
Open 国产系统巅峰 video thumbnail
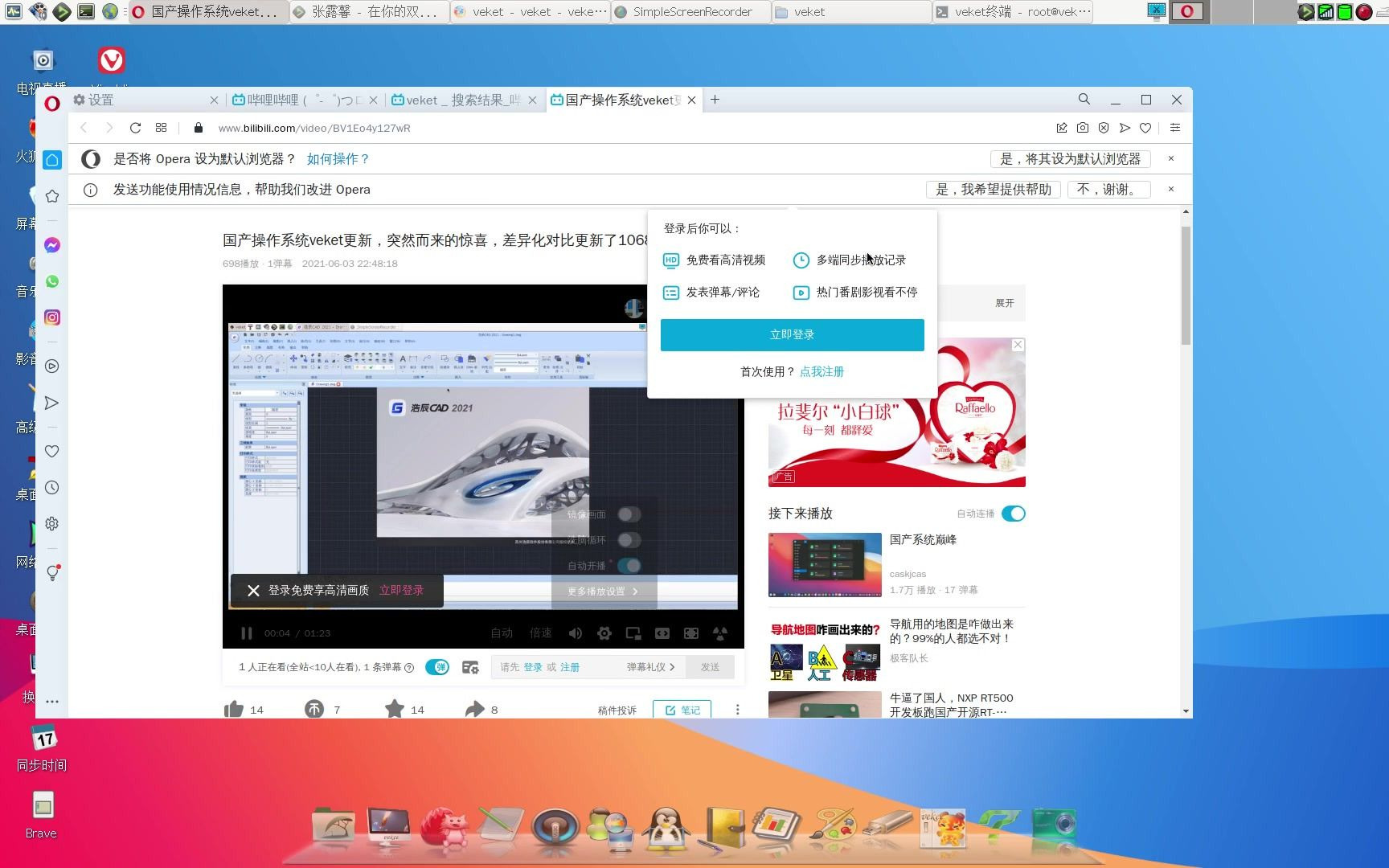825,565
